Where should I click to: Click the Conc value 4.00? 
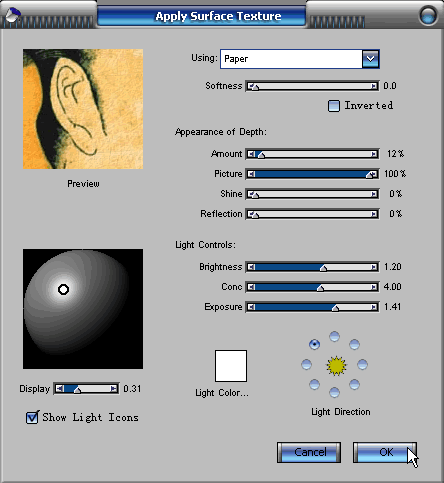(x=392, y=287)
